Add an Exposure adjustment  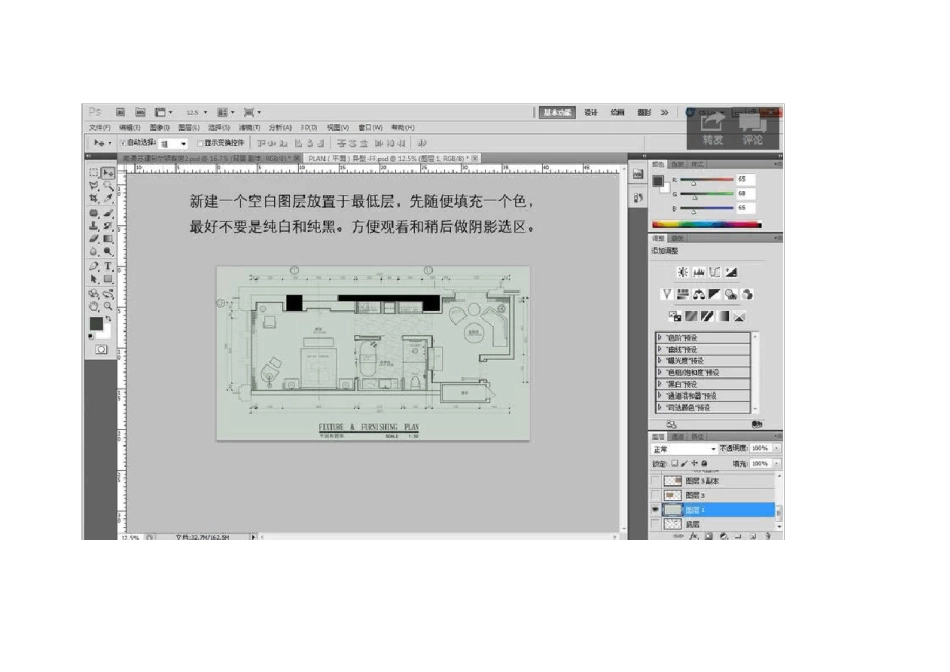pyautogui.click(x=731, y=272)
